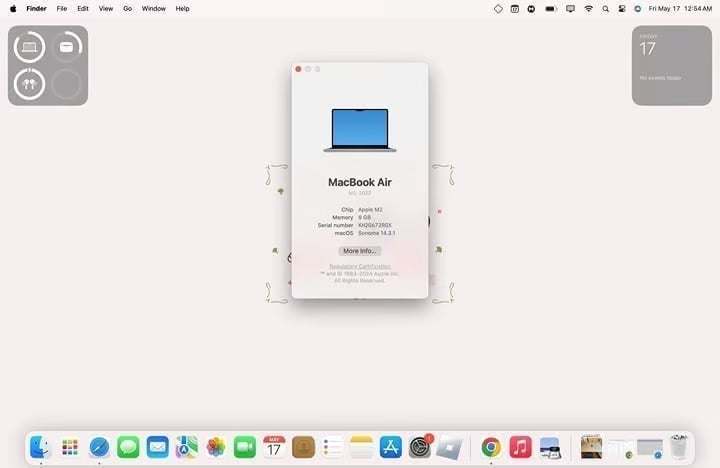Image resolution: width=720 pixels, height=468 pixels.
Task: Check battery status in menu bar
Action: [x=551, y=9]
